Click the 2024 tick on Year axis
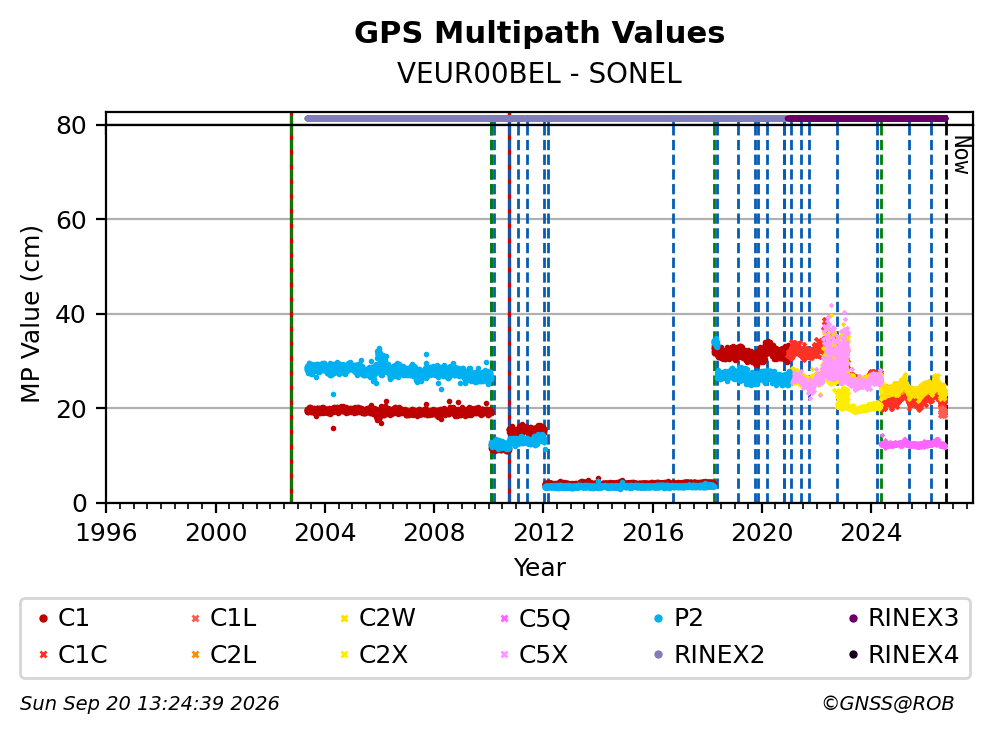992x734 pixels. [x=871, y=533]
